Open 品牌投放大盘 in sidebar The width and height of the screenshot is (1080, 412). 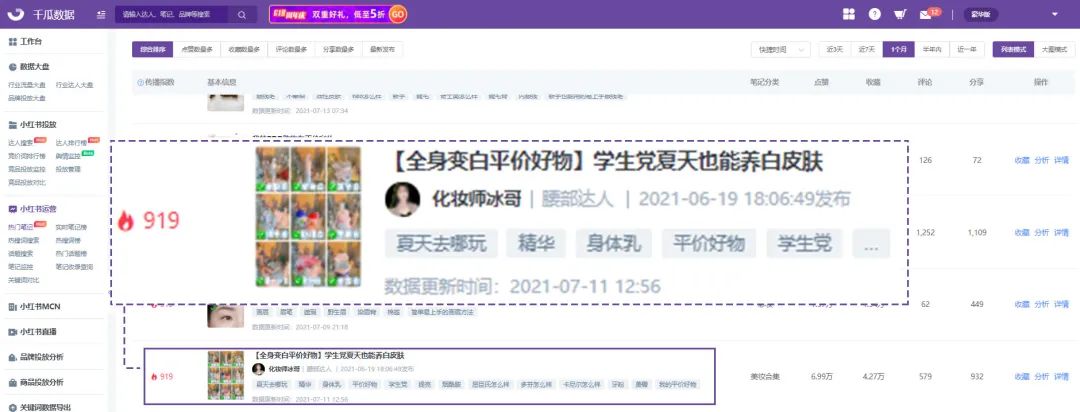pos(27,98)
